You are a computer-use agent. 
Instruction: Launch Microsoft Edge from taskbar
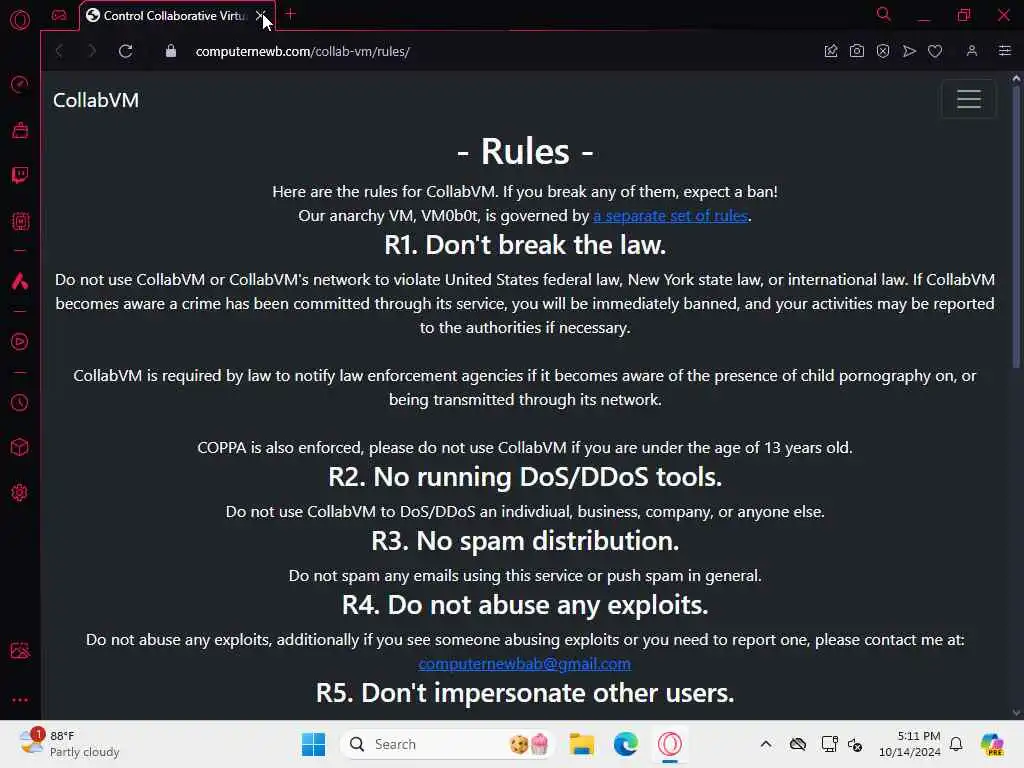click(x=626, y=744)
